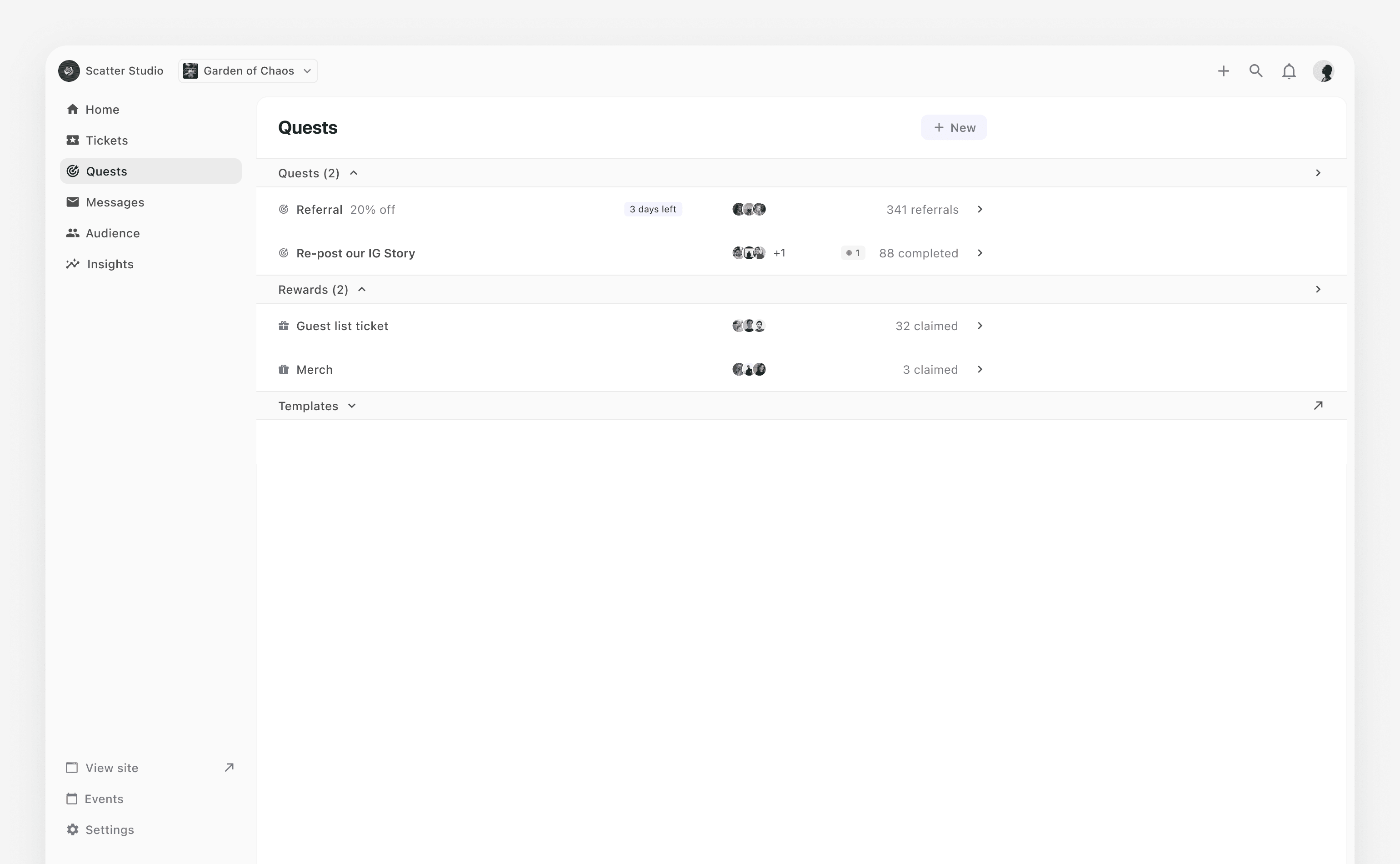This screenshot has height=864, width=1400.
Task: Open notifications bell icon
Action: (x=1289, y=71)
